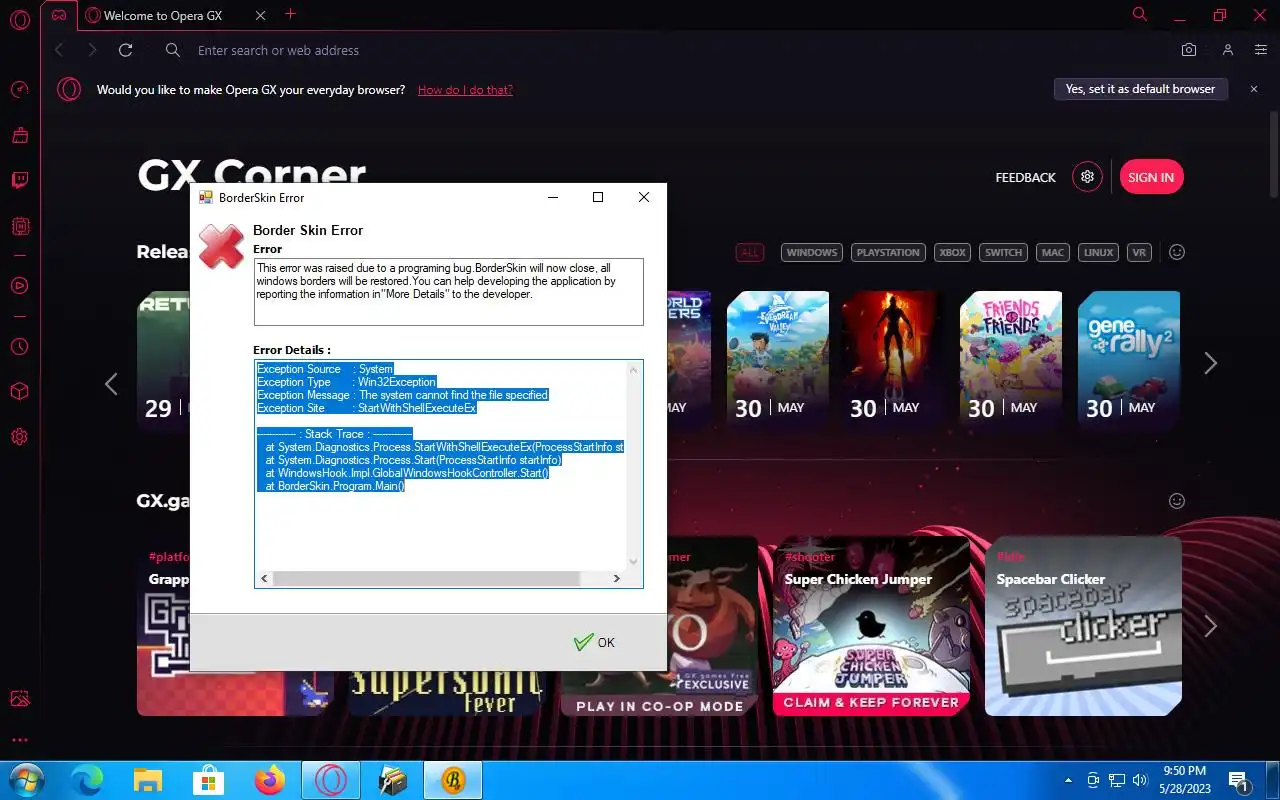This screenshot has width=1280, height=800.
Task: Open History clock icon in sidebar
Action: click(19, 347)
